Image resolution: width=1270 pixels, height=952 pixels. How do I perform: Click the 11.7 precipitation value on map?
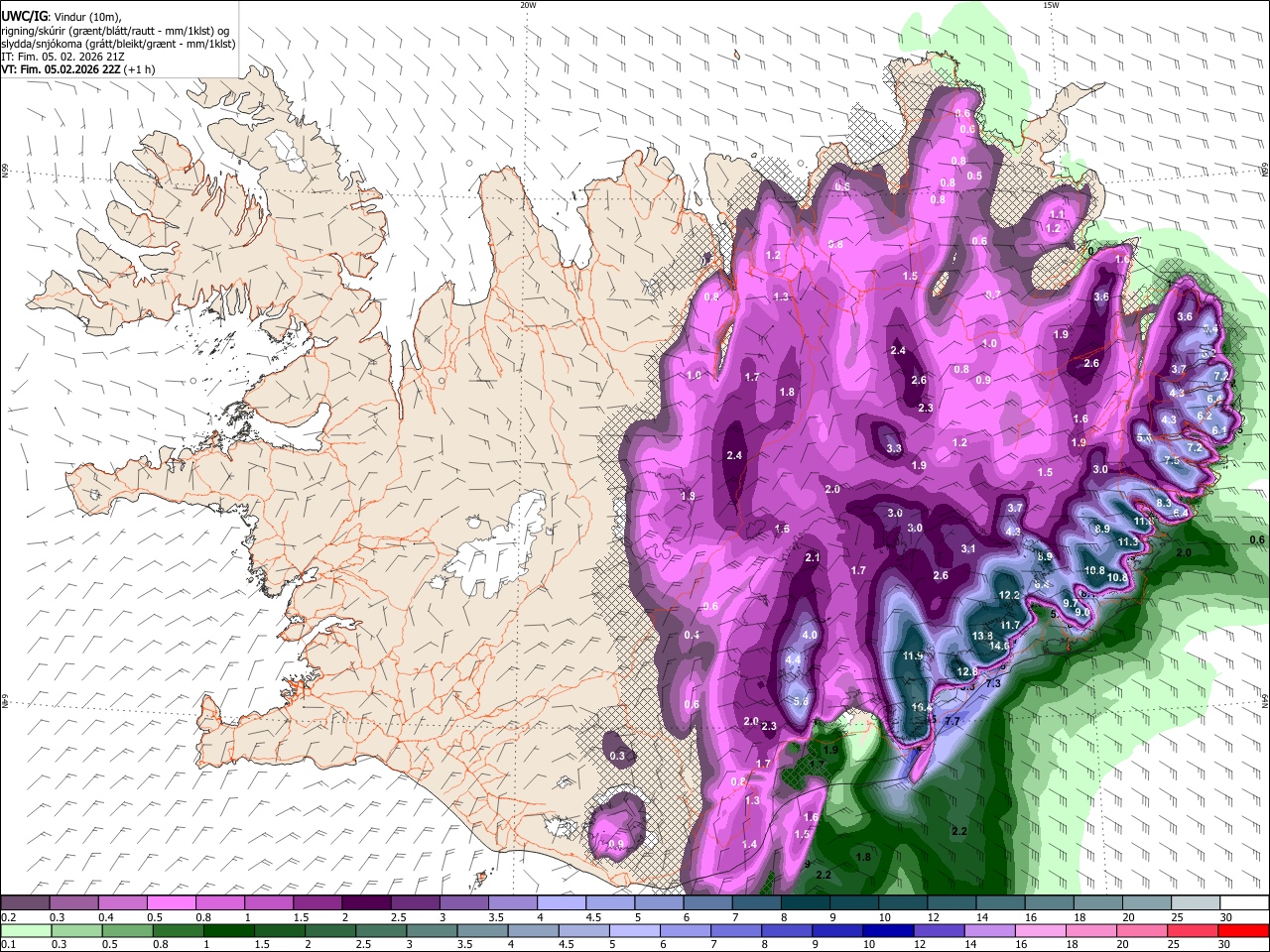(1010, 625)
